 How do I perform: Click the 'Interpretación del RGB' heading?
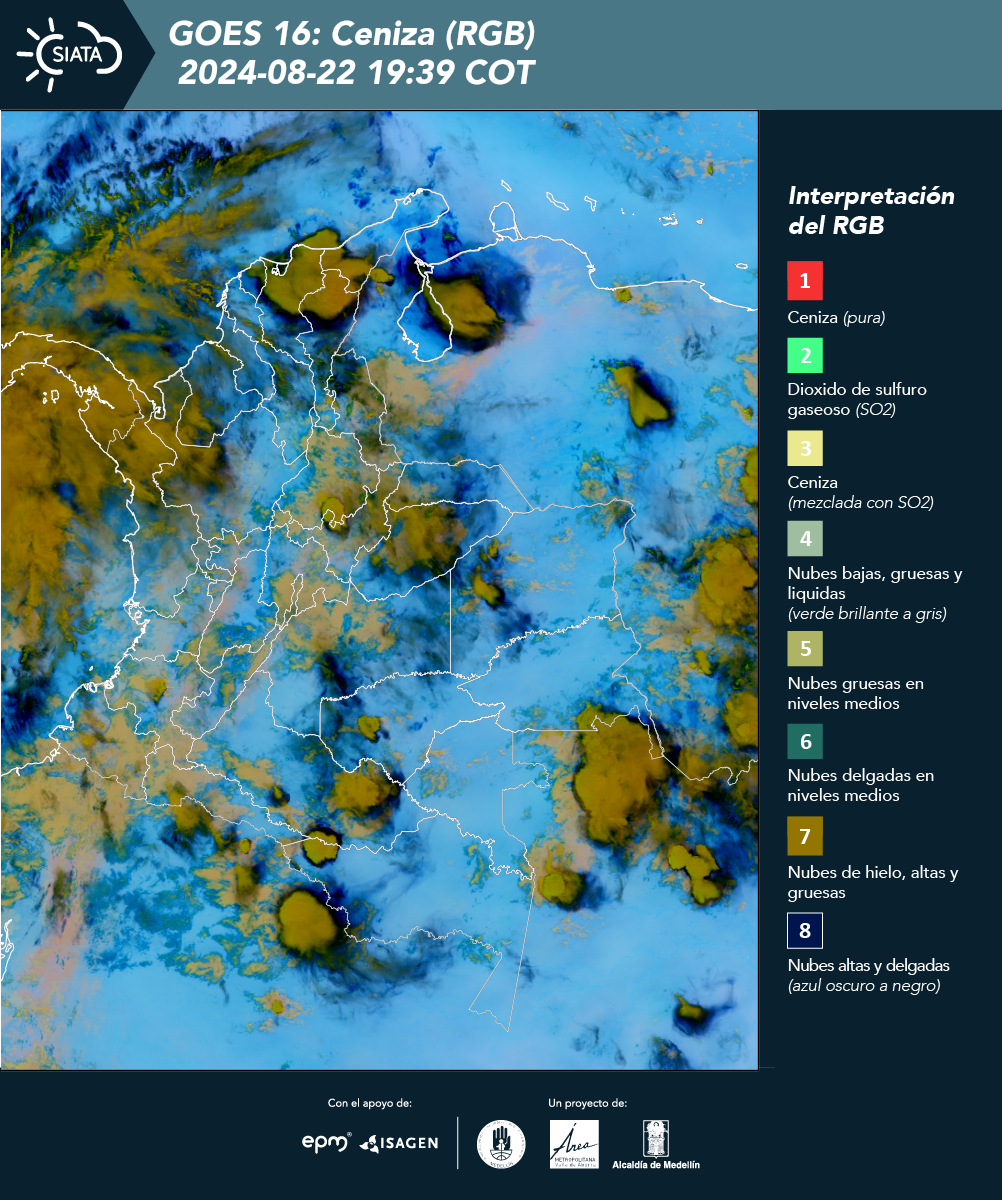[x=871, y=210]
